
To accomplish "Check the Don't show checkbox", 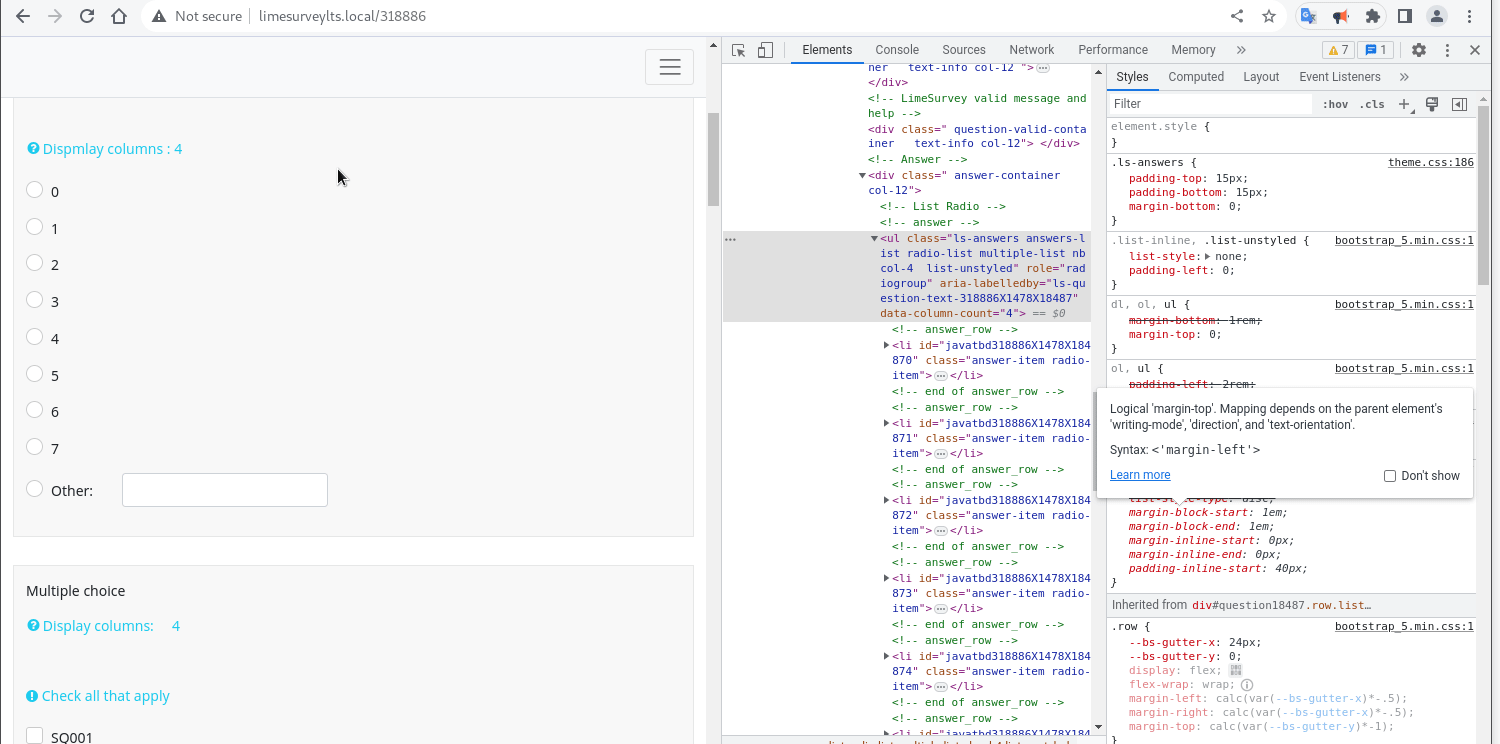I will 1390,476.
